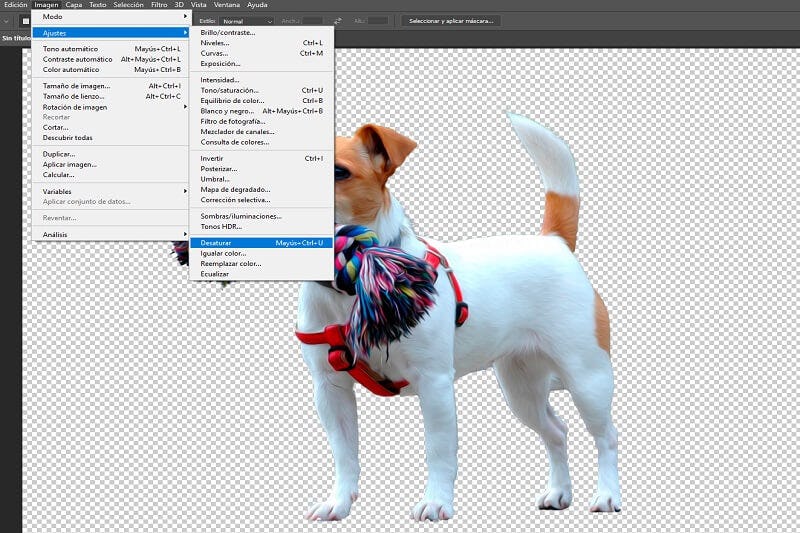Open the Vista menu
The image size is (800, 533).
tap(198, 5)
